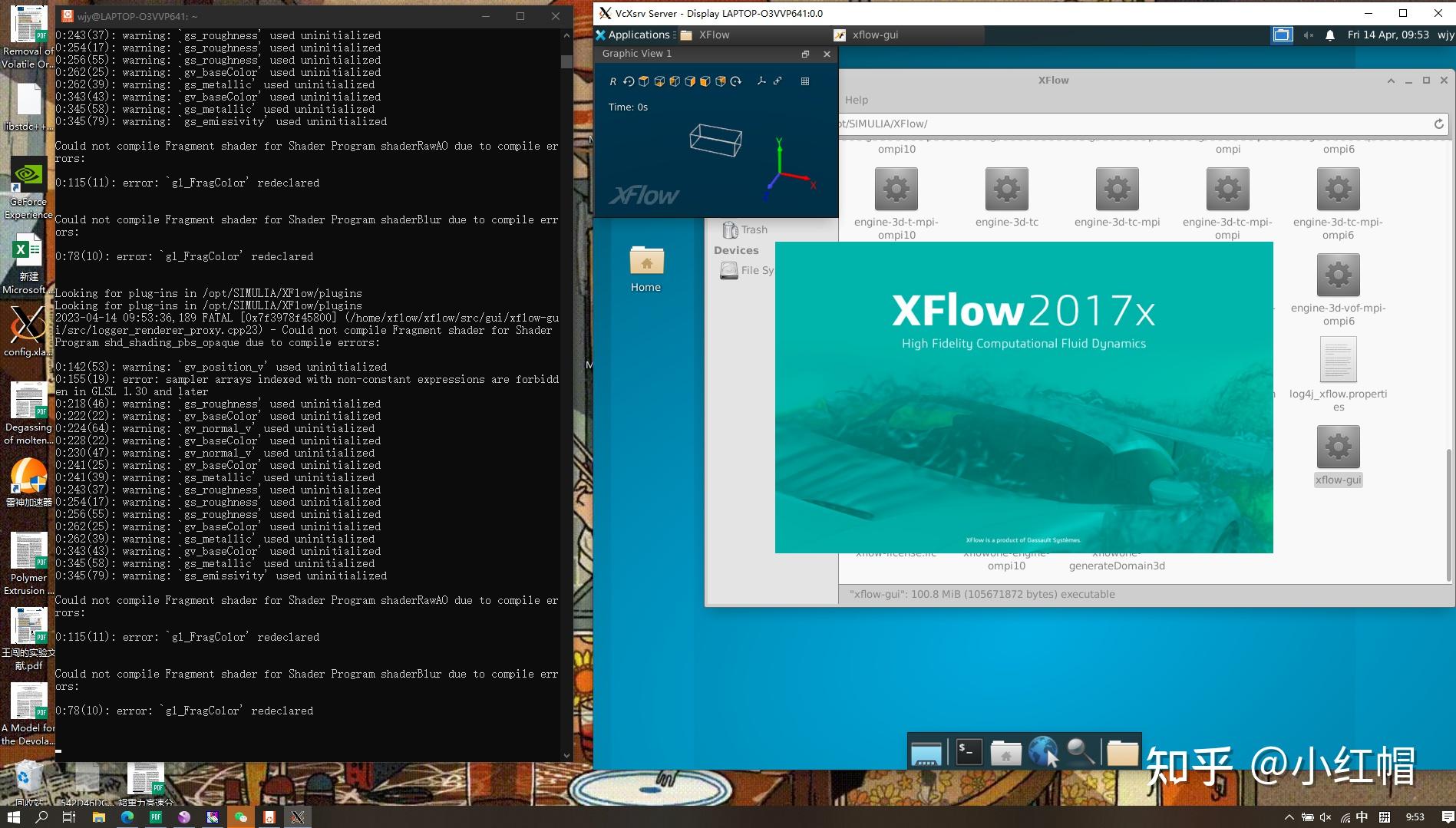The image size is (1456, 828).
Task: Click the file manager vertical scrollbar
Action: click(1449, 514)
